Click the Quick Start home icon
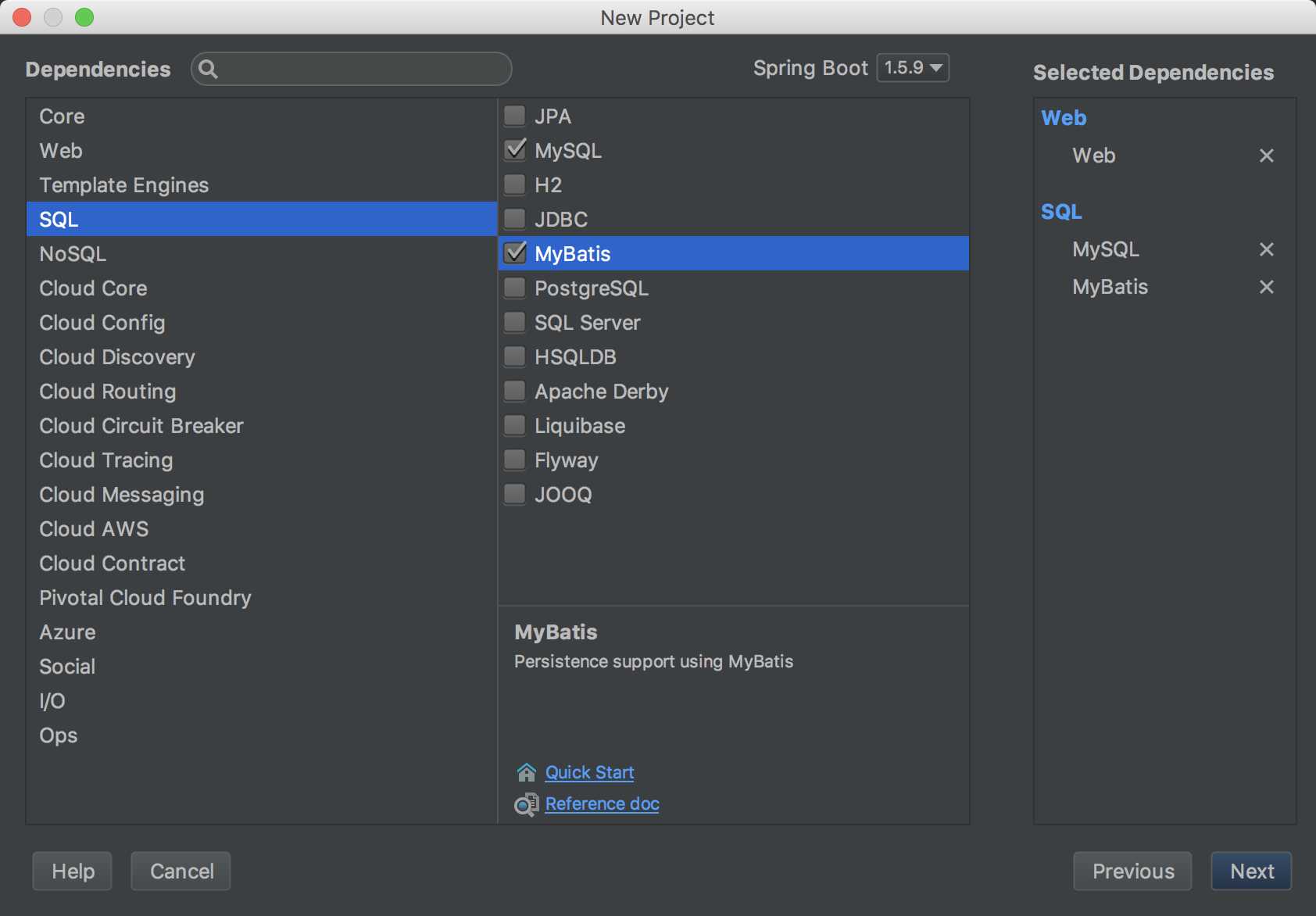Screen dimensions: 1316x916 point(527,772)
